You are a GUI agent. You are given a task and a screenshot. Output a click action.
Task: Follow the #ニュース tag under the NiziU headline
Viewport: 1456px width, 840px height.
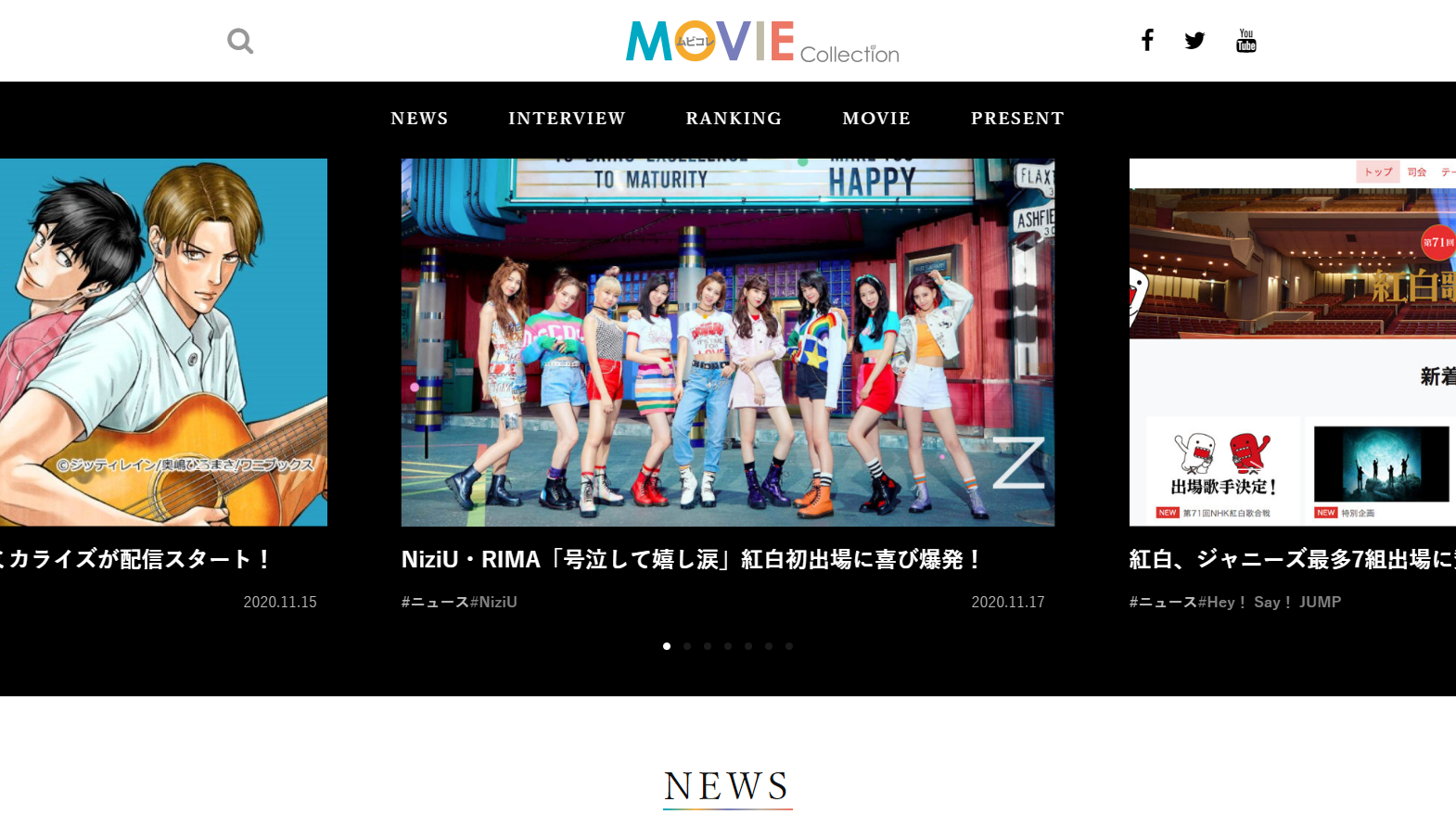436,602
